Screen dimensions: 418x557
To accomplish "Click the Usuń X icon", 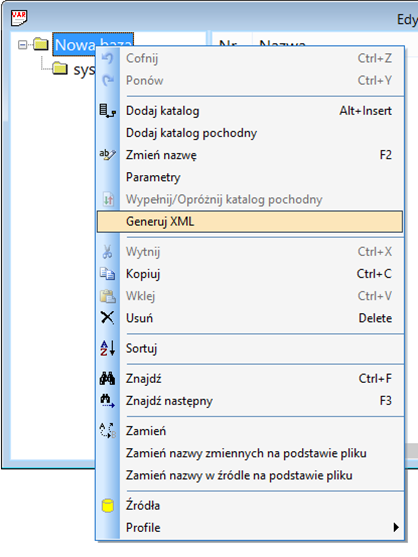I will click(x=108, y=318).
